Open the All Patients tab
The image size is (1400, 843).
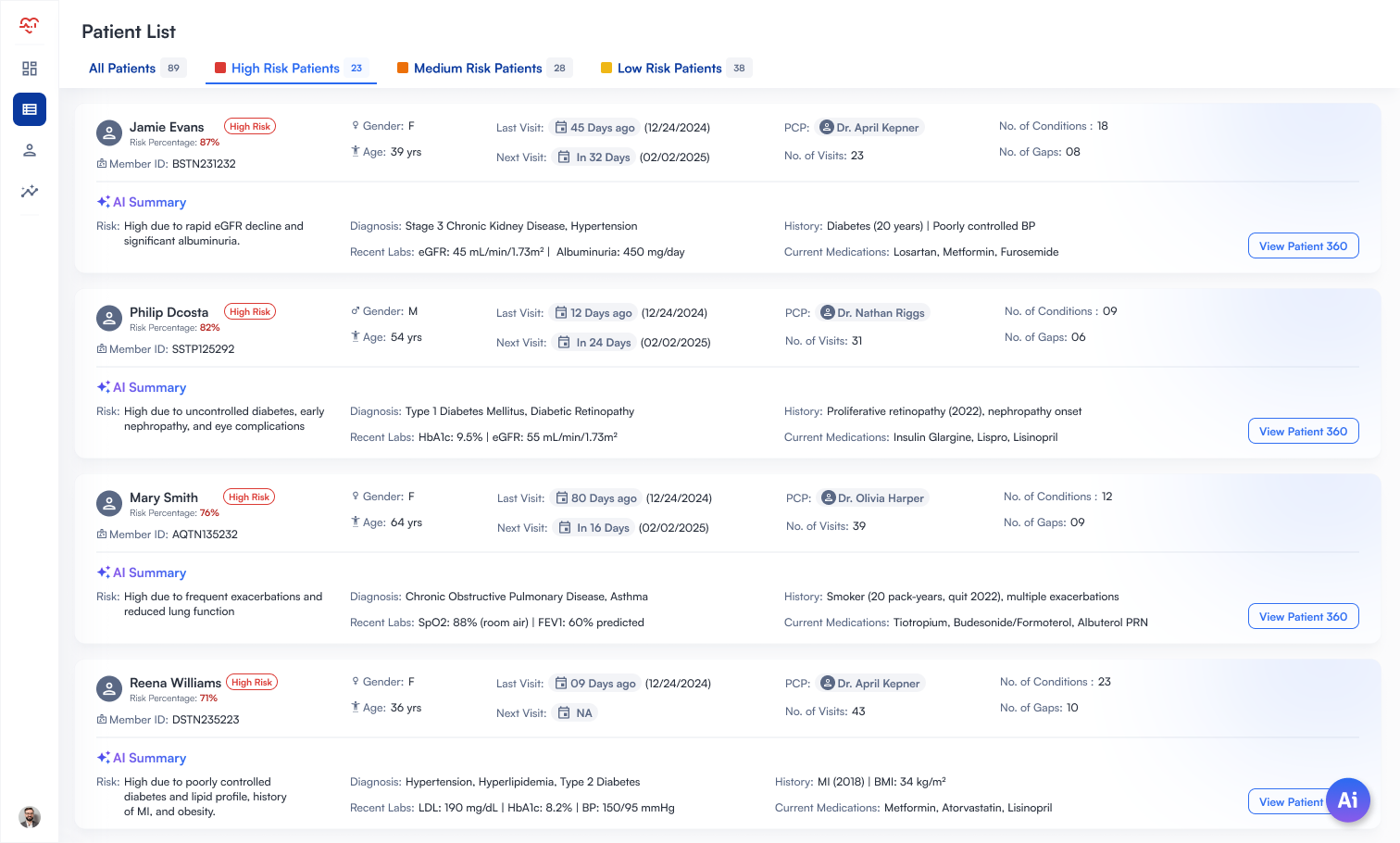[x=121, y=68]
